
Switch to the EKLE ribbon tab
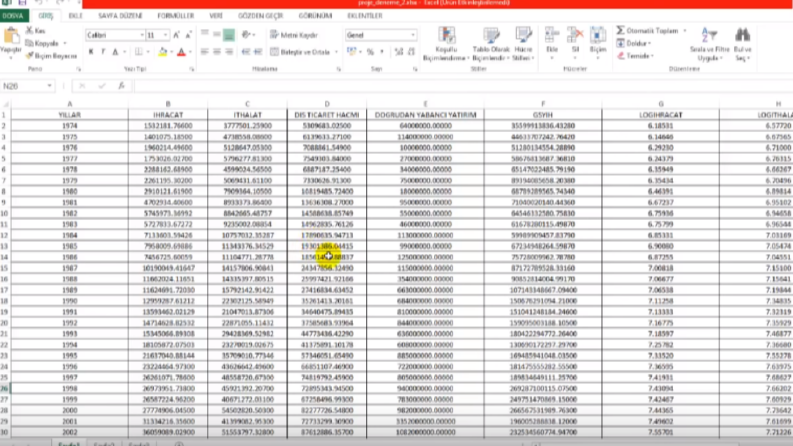75,16
